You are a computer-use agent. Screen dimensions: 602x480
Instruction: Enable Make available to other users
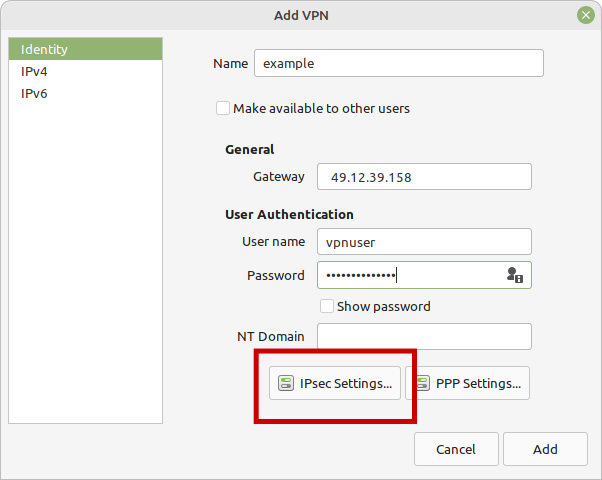[x=223, y=108]
